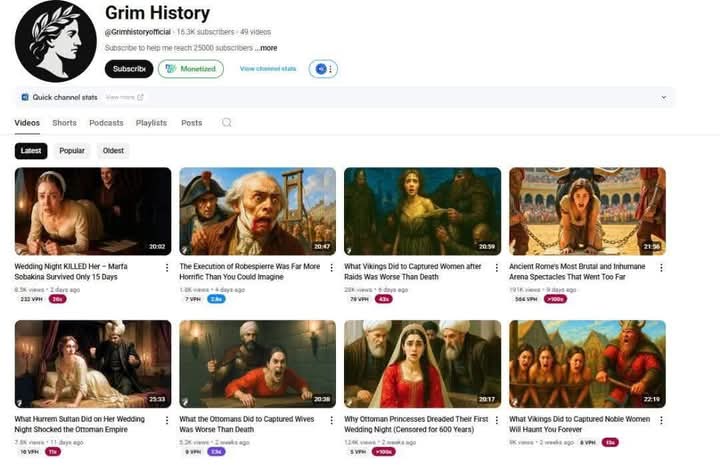Expand channel description with ...more
Screen dimensions: 720x469
pyautogui.click(x=266, y=48)
